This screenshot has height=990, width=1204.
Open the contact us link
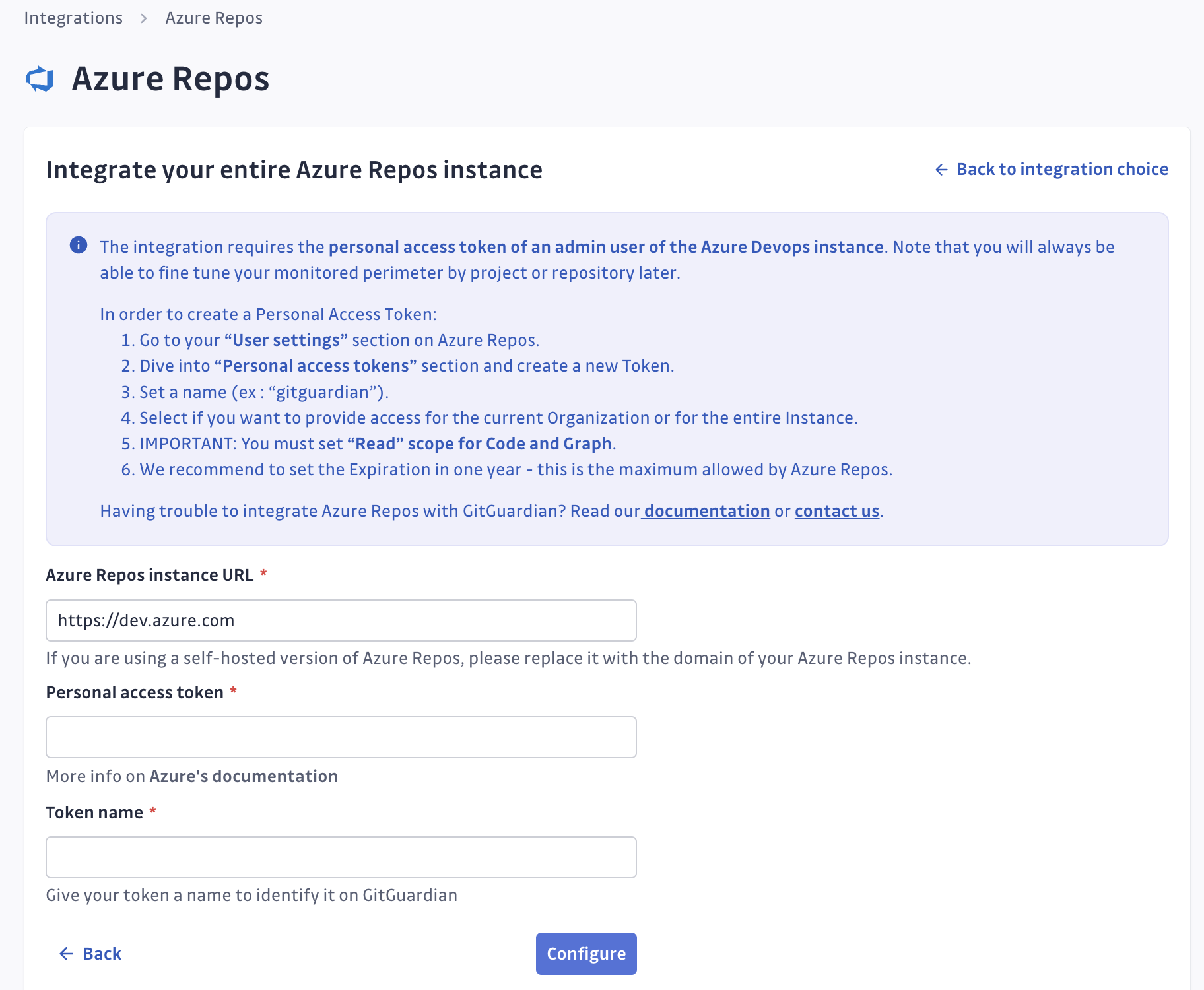[837, 511]
